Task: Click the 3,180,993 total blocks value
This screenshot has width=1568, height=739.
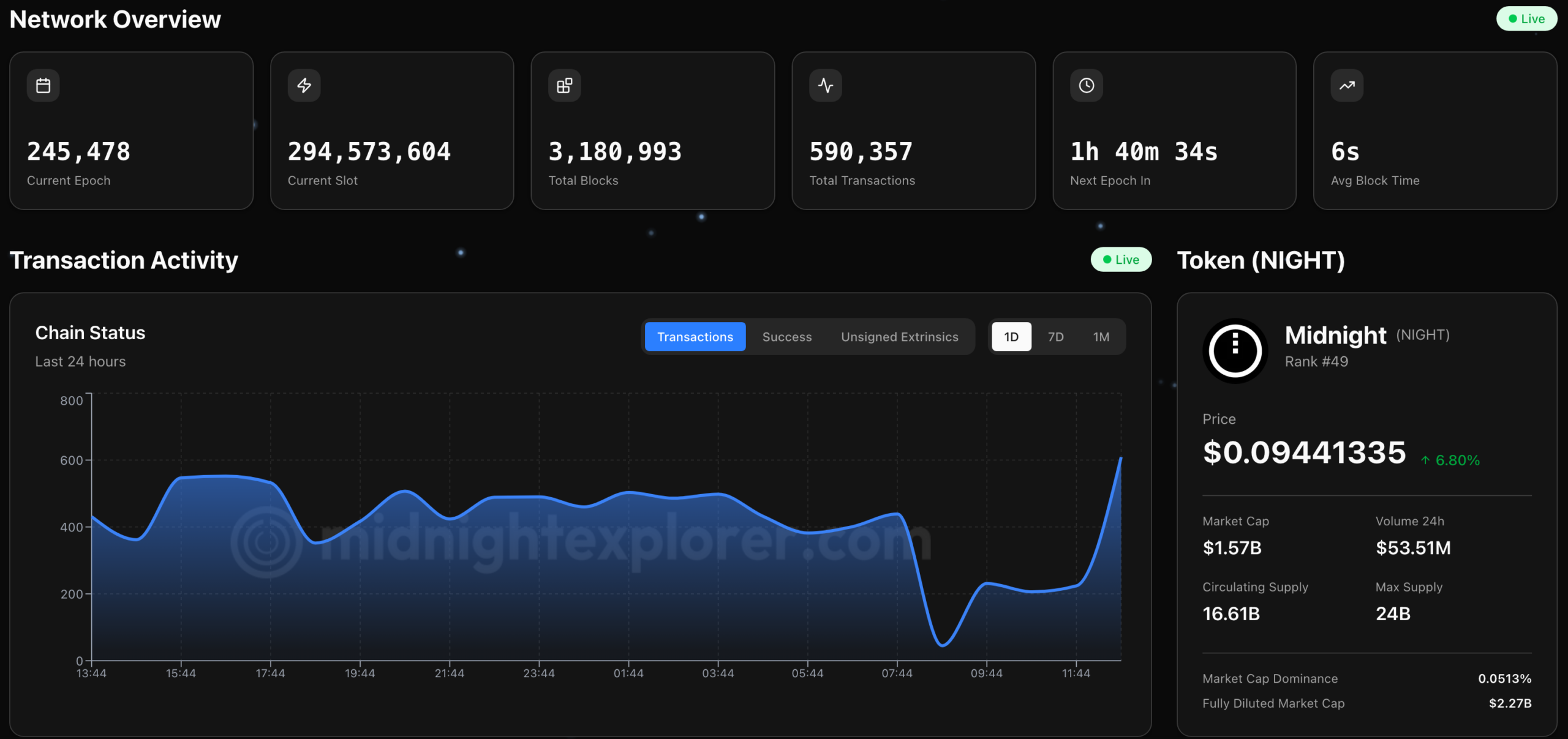Action: coord(615,152)
